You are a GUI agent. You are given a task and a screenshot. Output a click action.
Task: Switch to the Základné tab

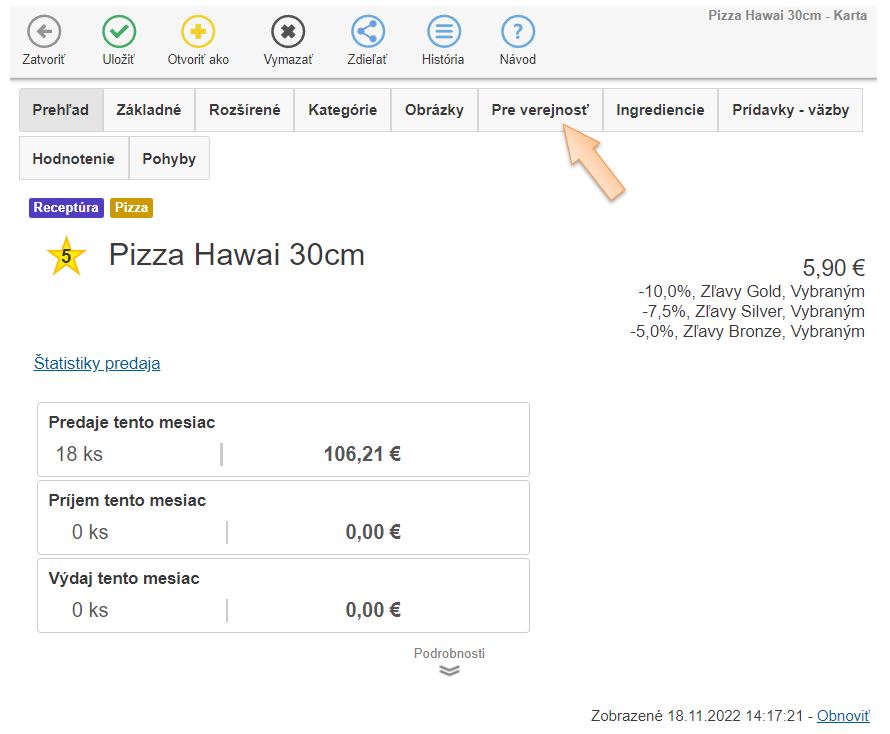pyautogui.click(x=148, y=110)
